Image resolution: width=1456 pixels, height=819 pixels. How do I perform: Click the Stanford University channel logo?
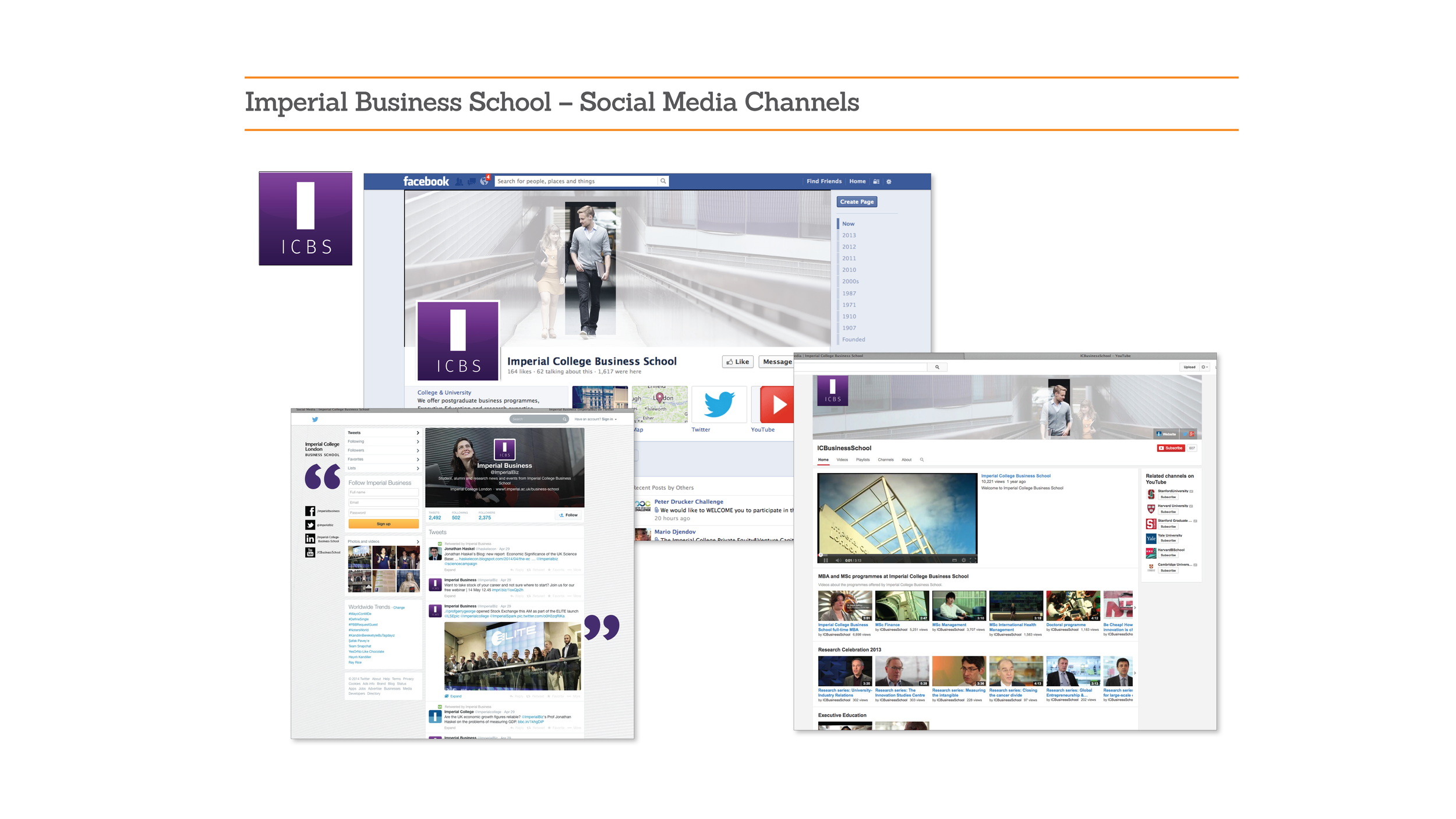tap(1151, 494)
